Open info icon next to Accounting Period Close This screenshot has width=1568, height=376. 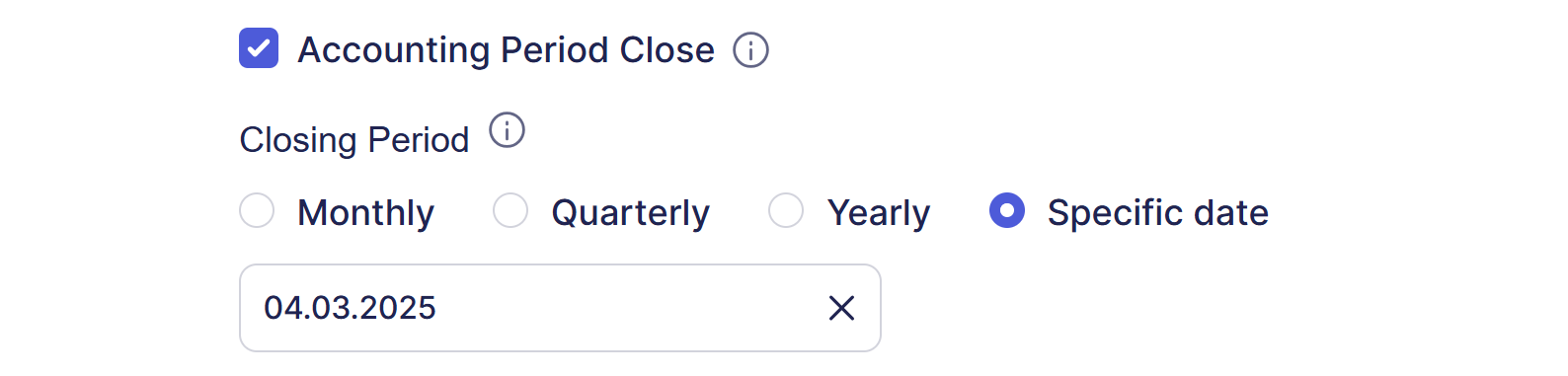(x=750, y=49)
